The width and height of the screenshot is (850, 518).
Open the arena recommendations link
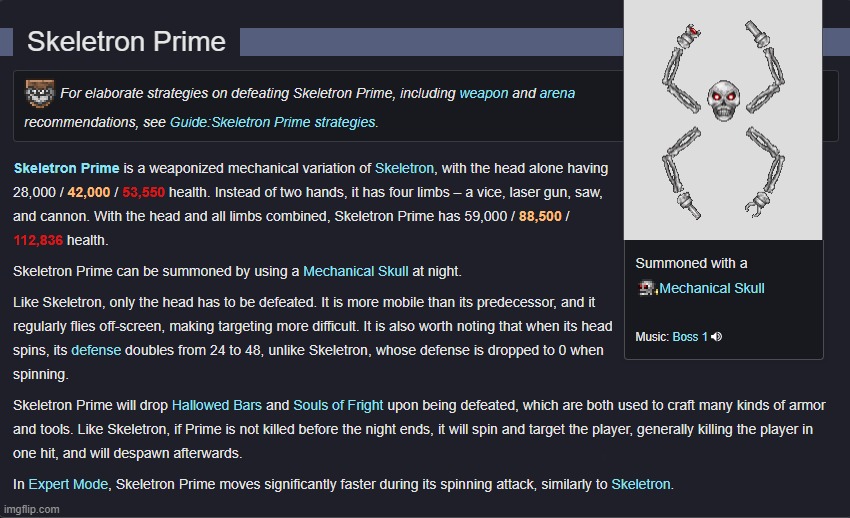(x=557, y=93)
